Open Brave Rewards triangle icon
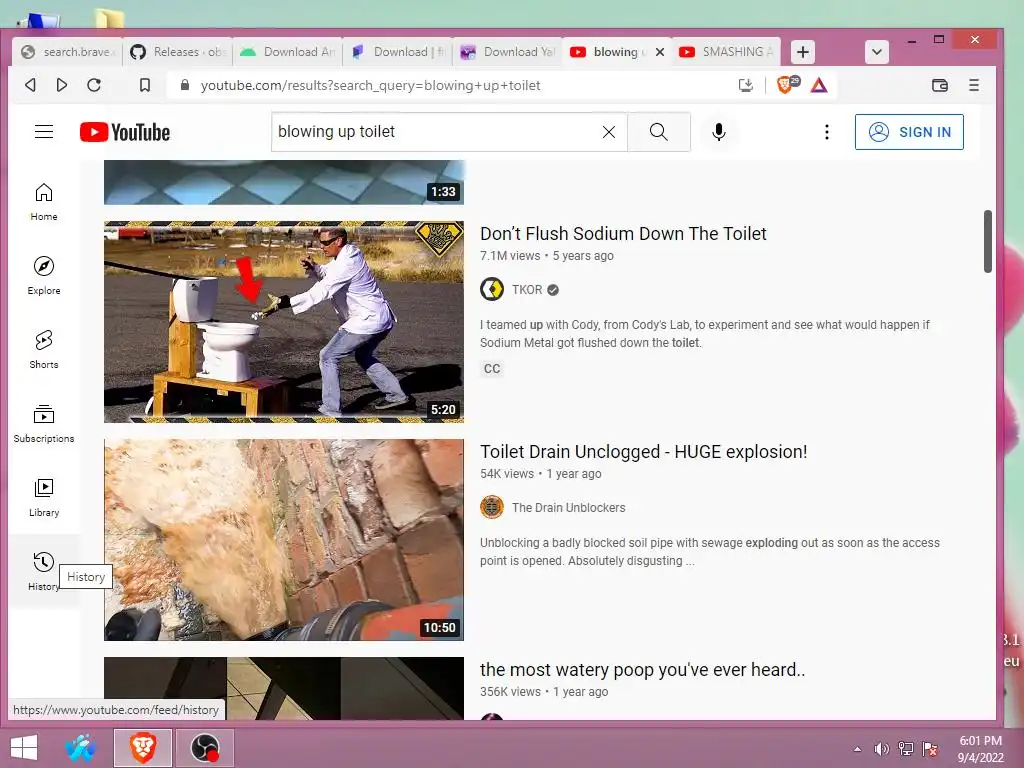 [x=819, y=85]
